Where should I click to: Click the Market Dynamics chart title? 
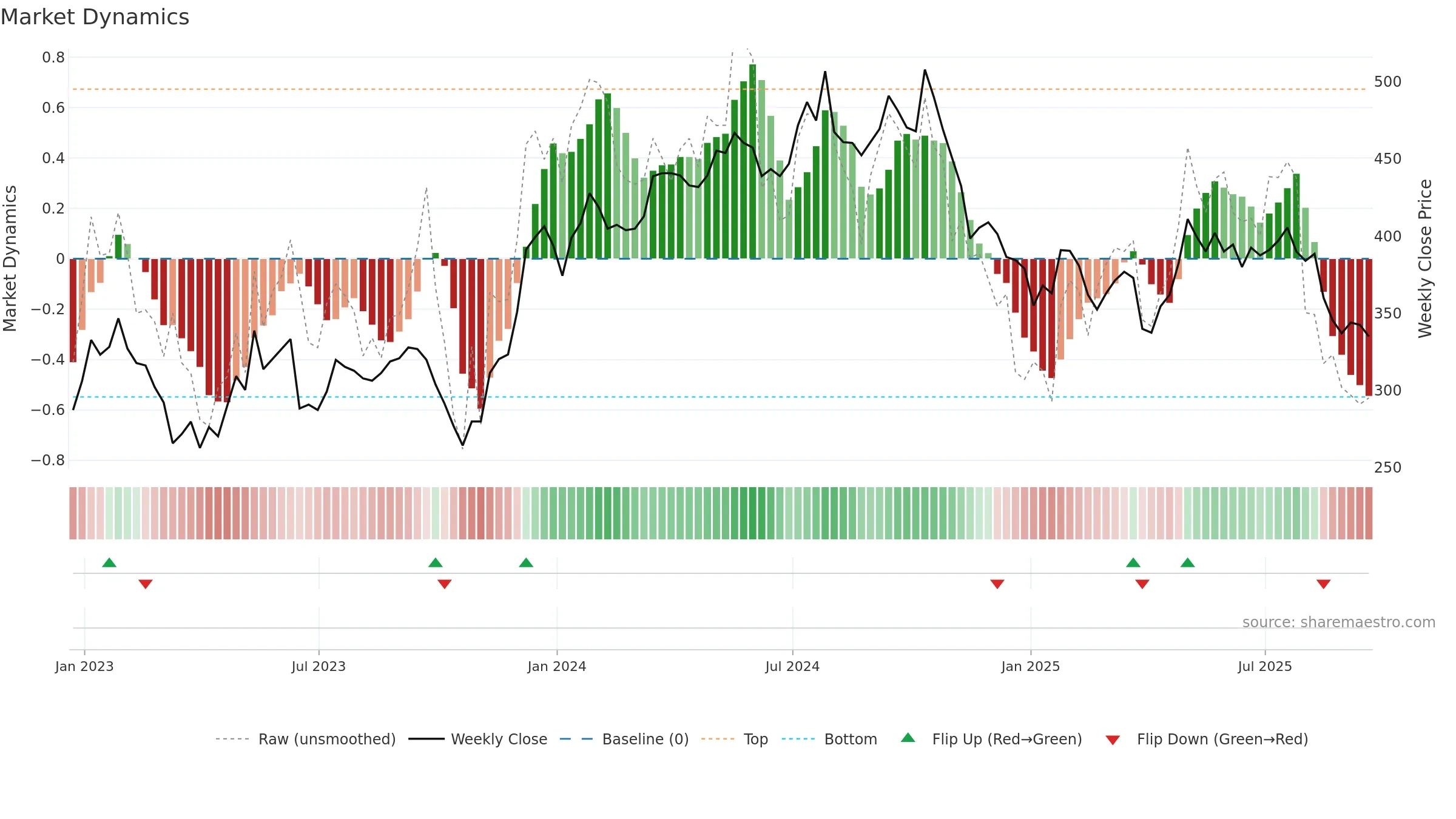pos(95,17)
